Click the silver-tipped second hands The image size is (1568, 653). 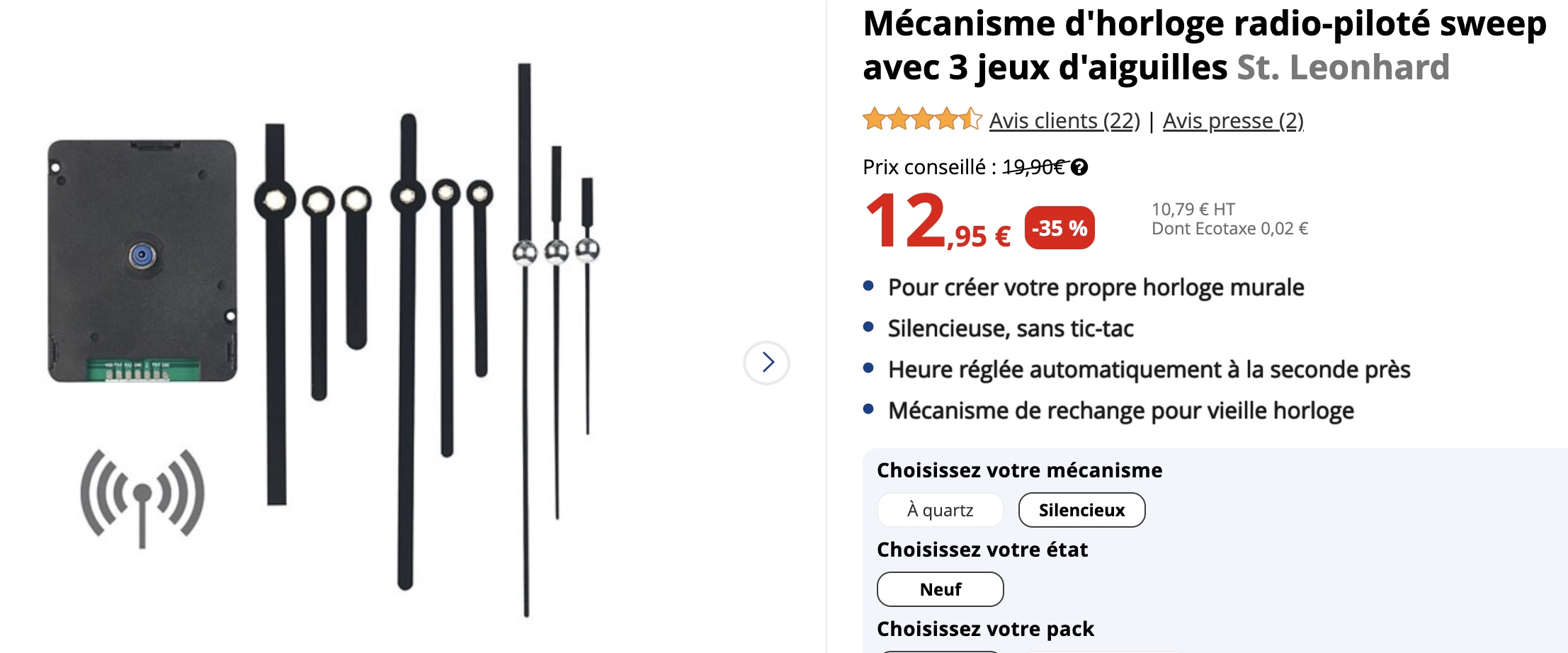coord(556,251)
